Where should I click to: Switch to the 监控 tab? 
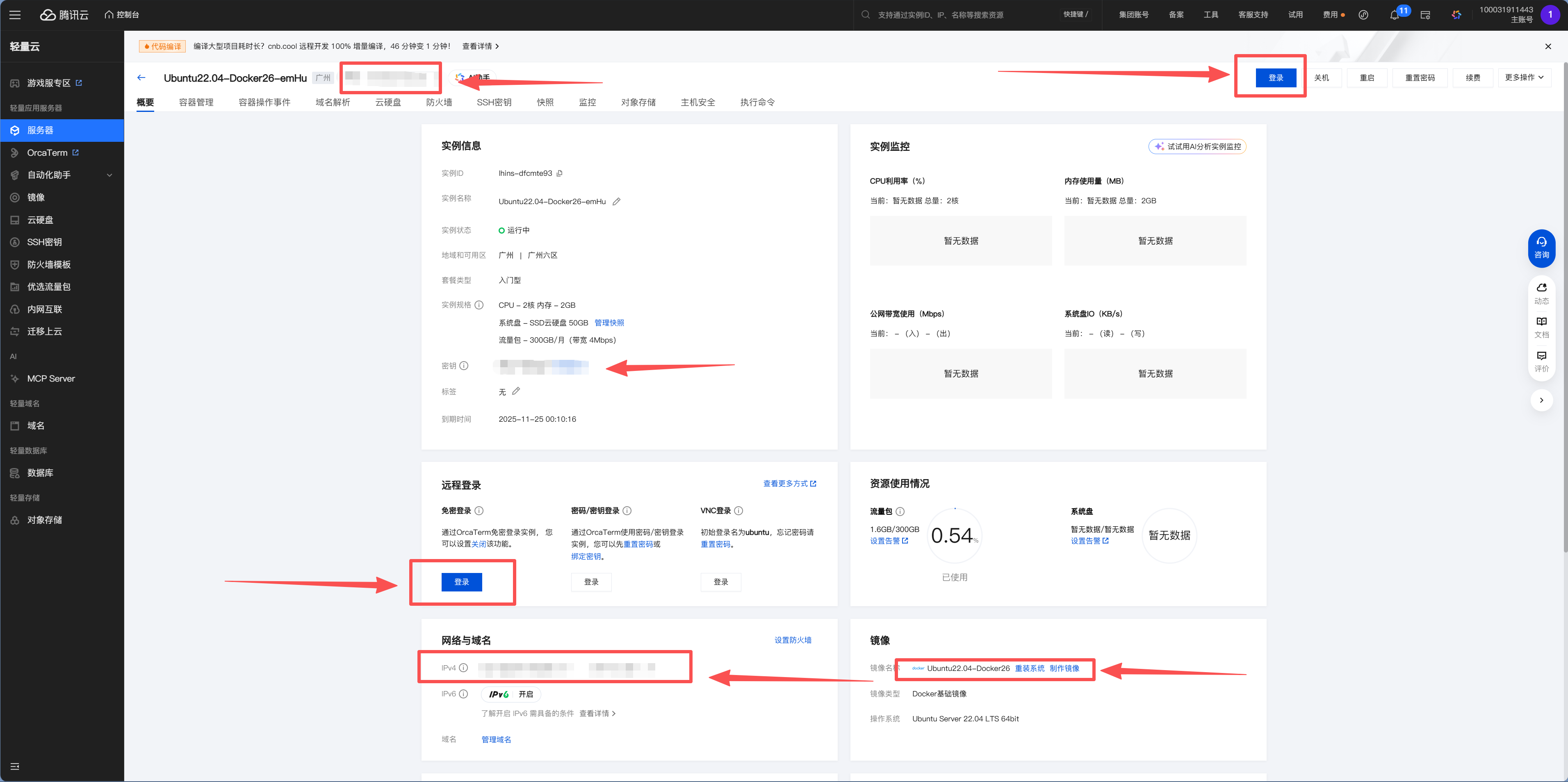[587, 102]
